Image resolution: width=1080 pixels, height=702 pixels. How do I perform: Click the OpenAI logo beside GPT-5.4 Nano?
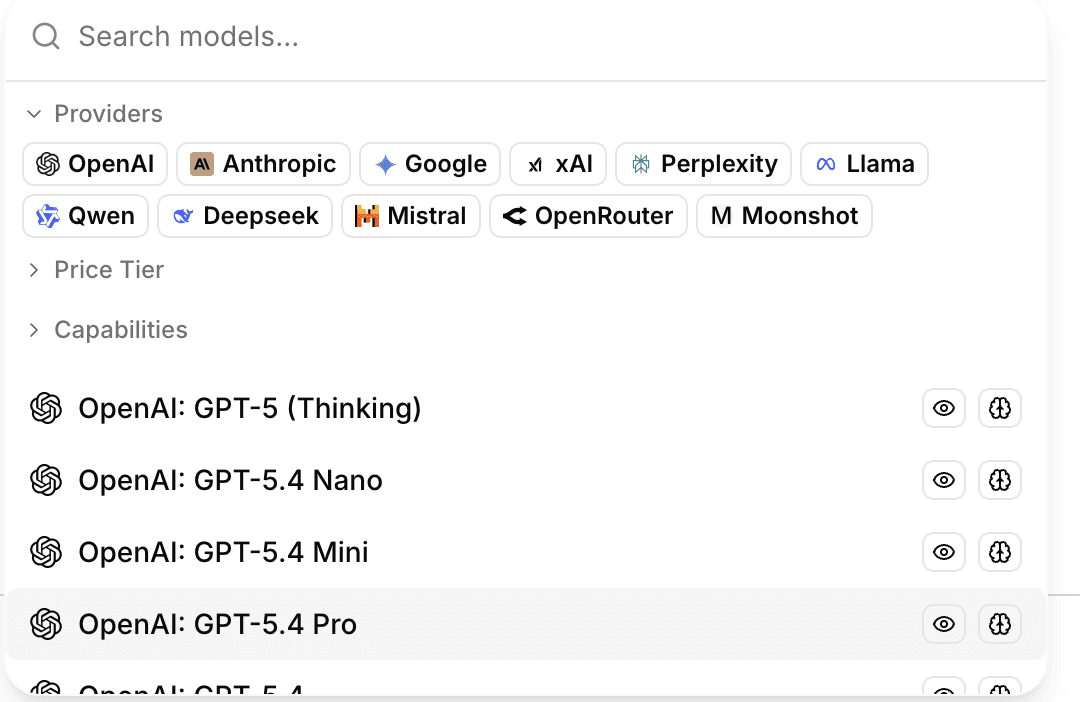click(46, 480)
